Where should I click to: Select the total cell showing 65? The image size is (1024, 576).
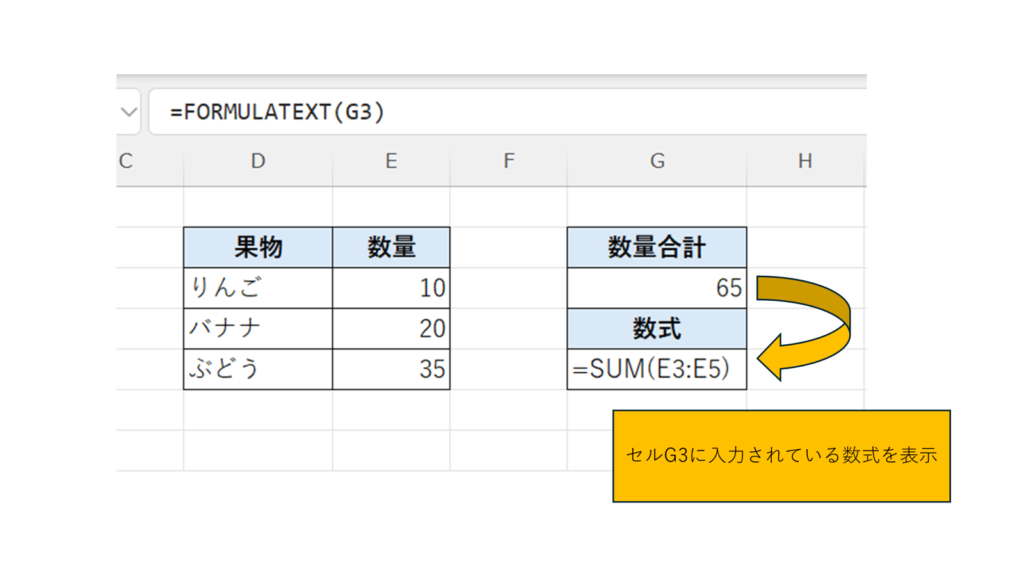(656, 288)
